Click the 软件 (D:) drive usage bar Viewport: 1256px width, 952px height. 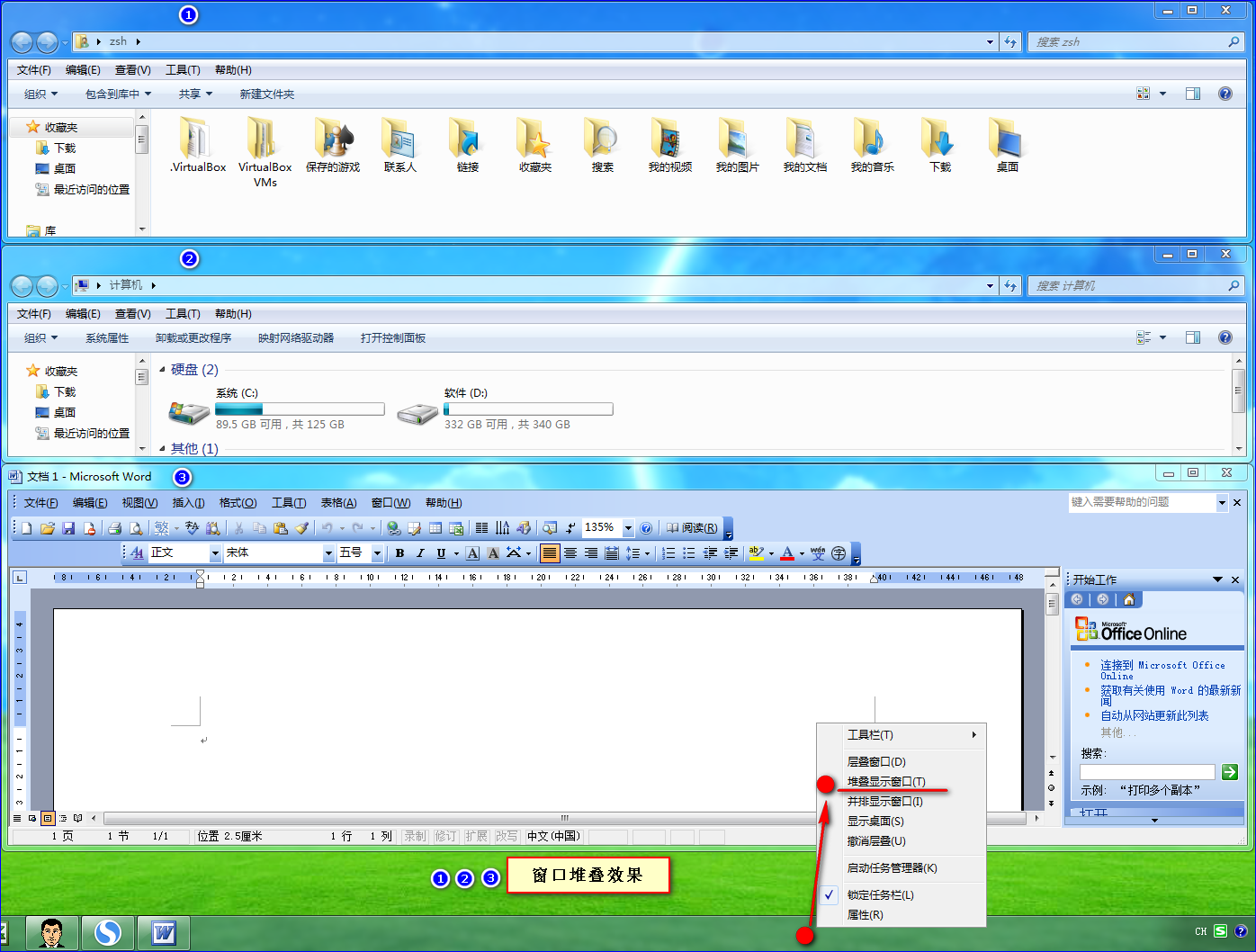(528, 409)
